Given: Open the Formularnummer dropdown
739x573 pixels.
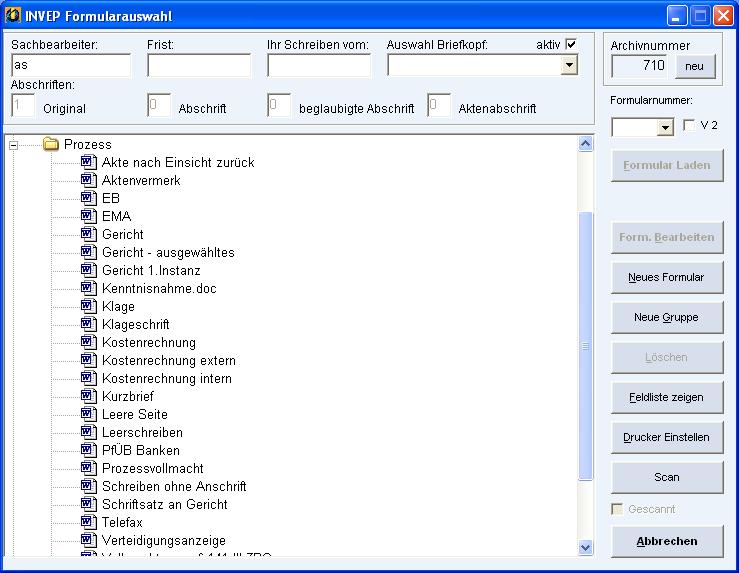Looking at the screenshot, I should 665,127.
